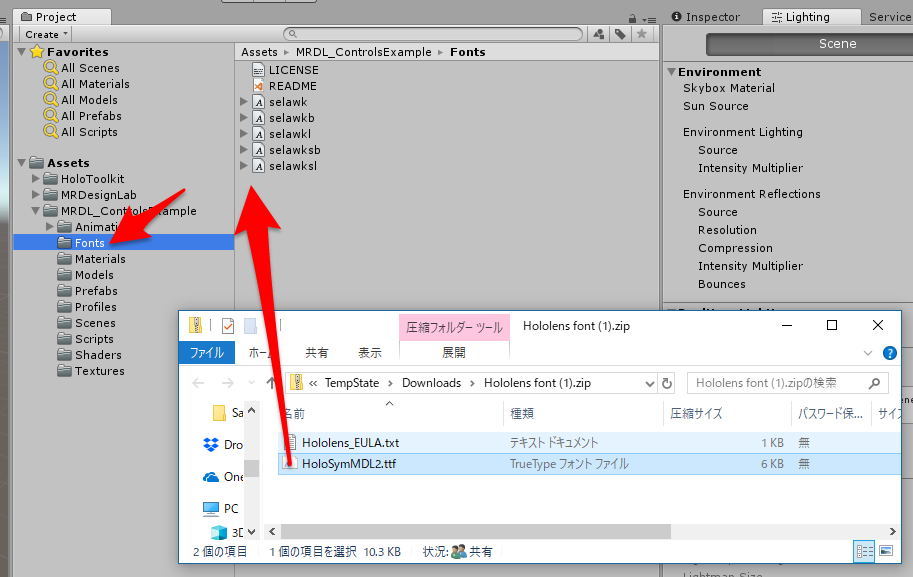
Task: Click Downloads in Explorer address path
Action: point(431,383)
